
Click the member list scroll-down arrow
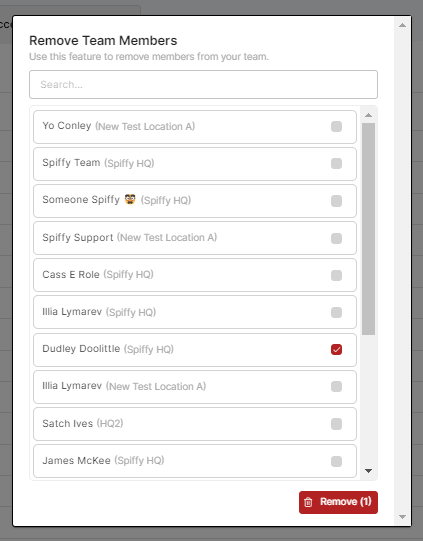[368, 471]
